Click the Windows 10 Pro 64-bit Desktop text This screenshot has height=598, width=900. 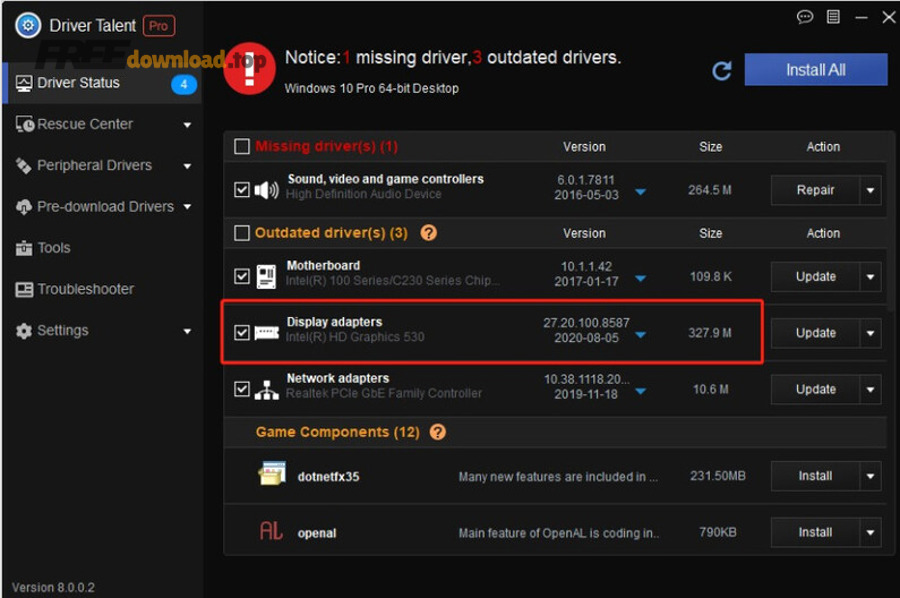pos(371,88)
